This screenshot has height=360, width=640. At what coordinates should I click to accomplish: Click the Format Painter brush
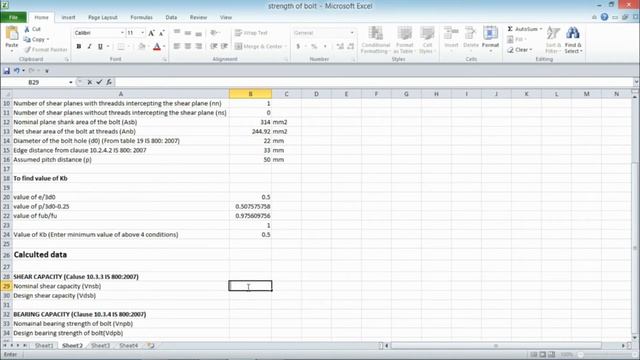click(27, 49)
